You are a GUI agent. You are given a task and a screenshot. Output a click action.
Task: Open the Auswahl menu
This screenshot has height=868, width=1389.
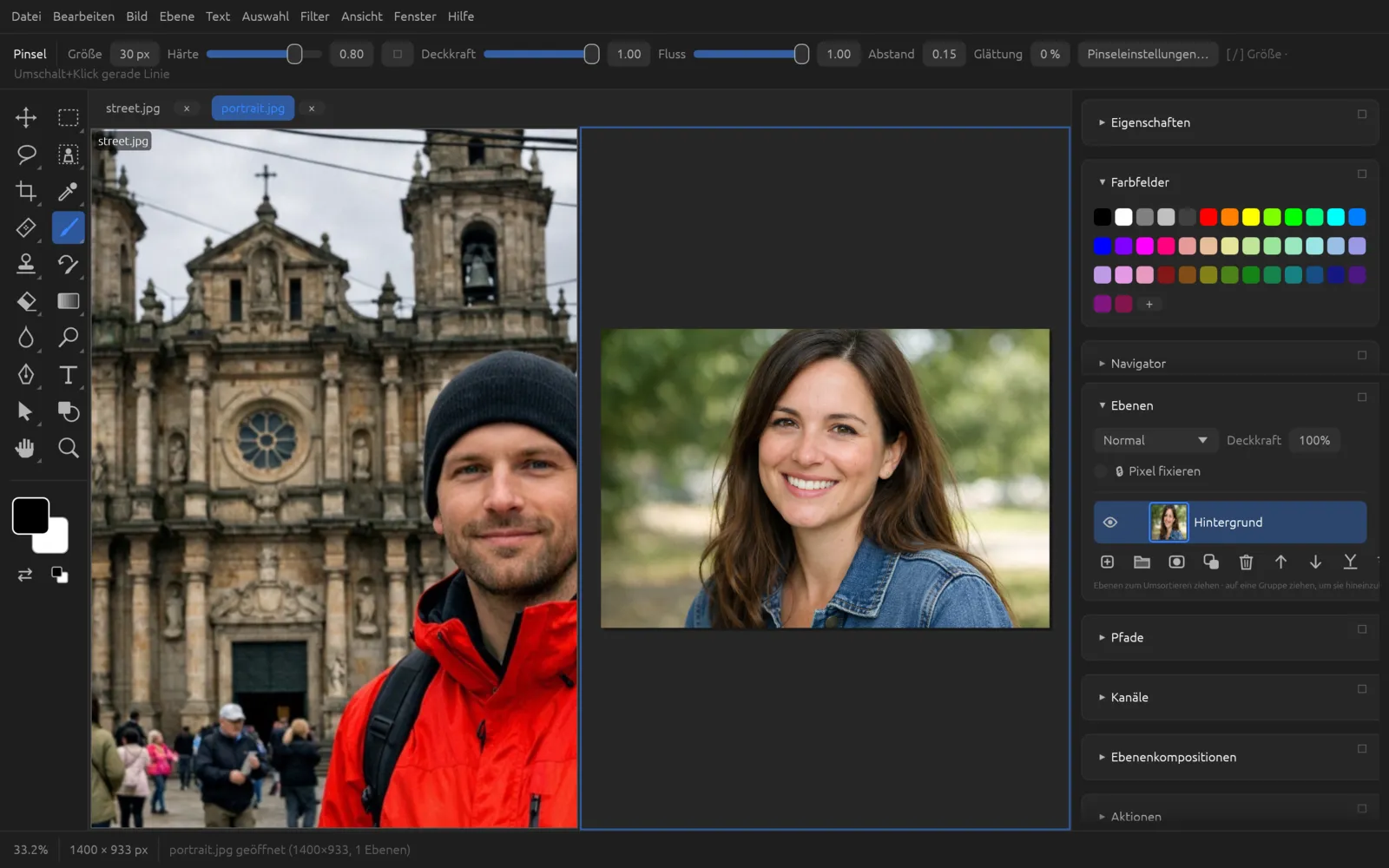[265, 16]
